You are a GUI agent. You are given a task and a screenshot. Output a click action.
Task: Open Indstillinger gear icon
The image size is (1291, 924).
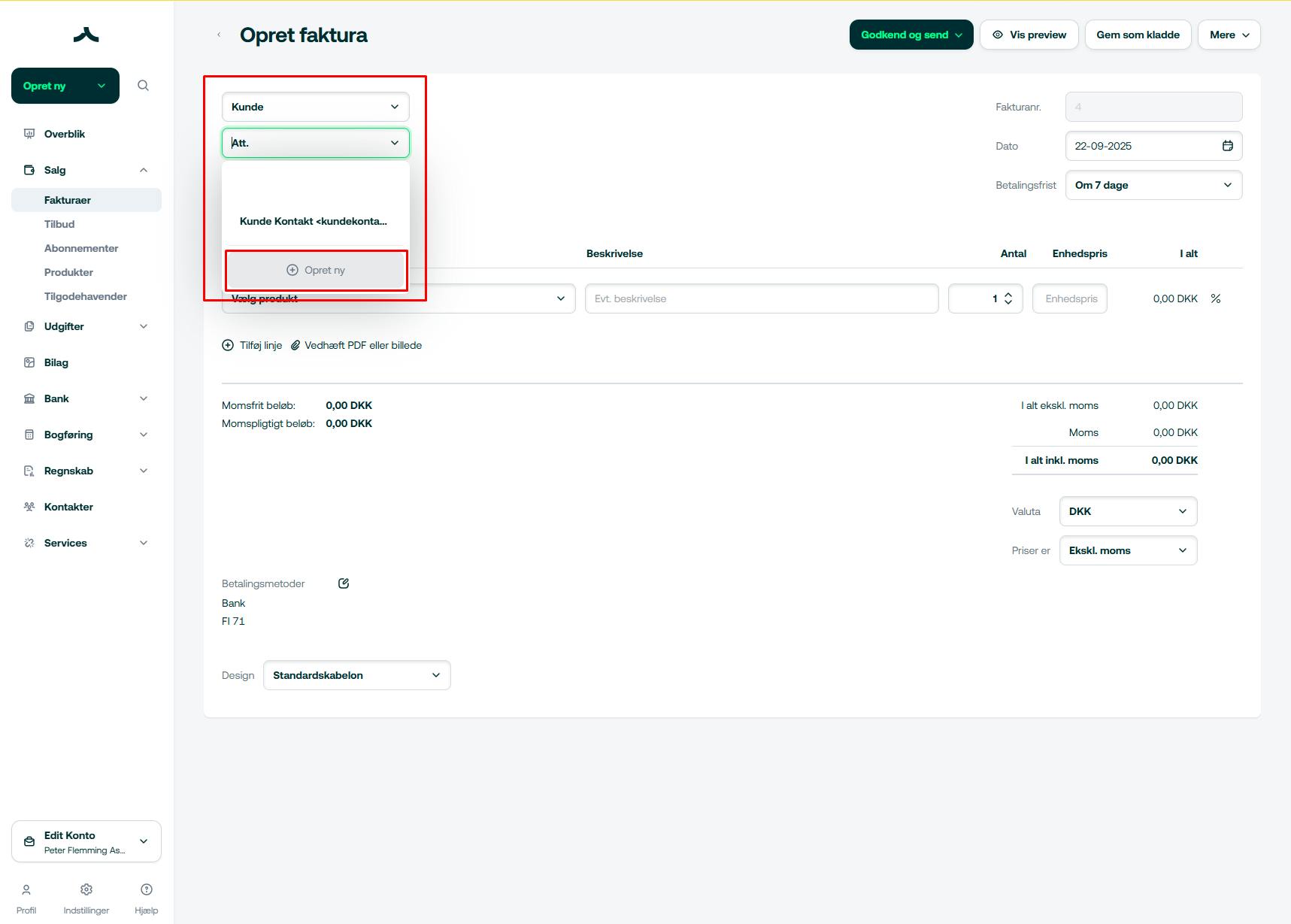(x=86, y=890)
